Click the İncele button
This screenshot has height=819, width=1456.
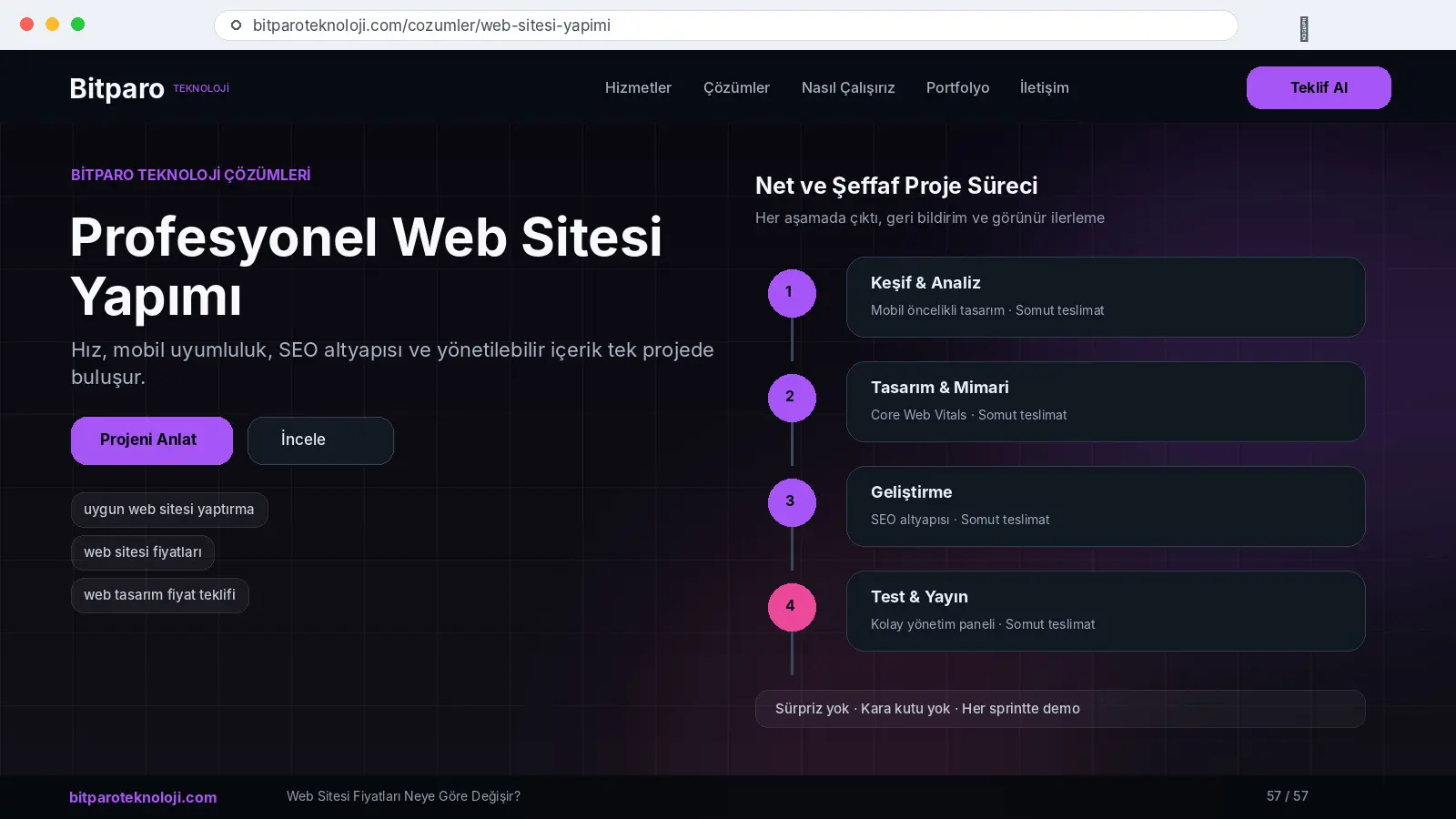[x=320, y=440]
